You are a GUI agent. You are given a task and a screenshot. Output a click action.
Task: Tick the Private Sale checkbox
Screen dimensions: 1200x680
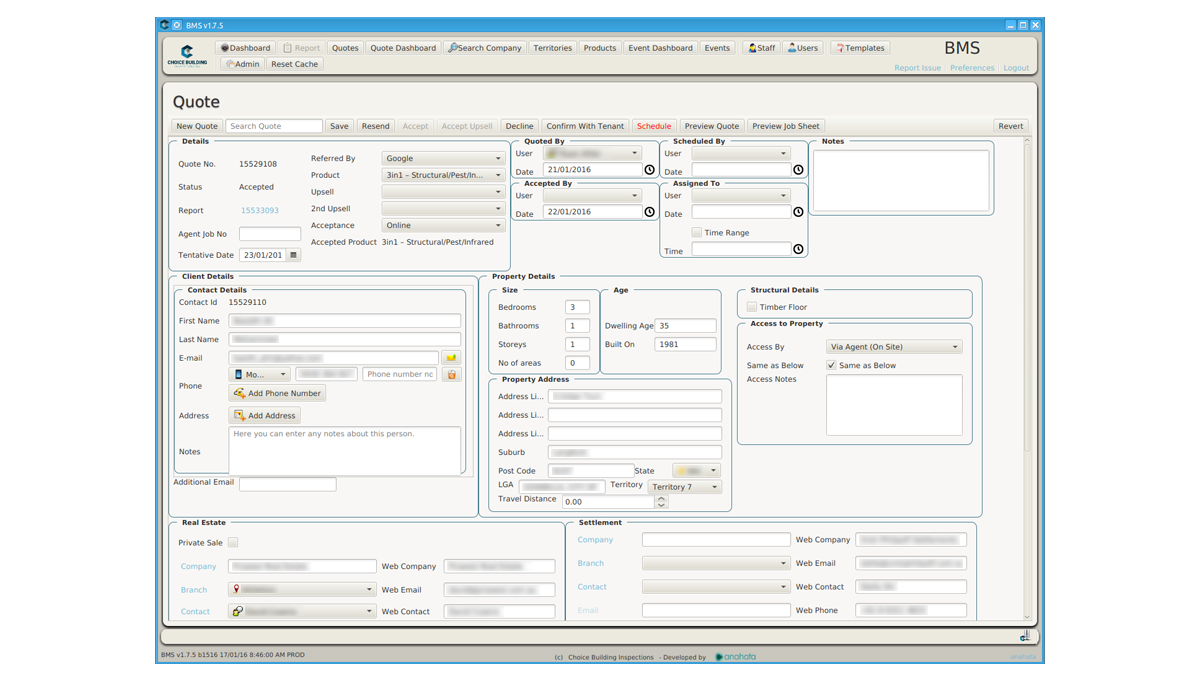click(233, 543)
